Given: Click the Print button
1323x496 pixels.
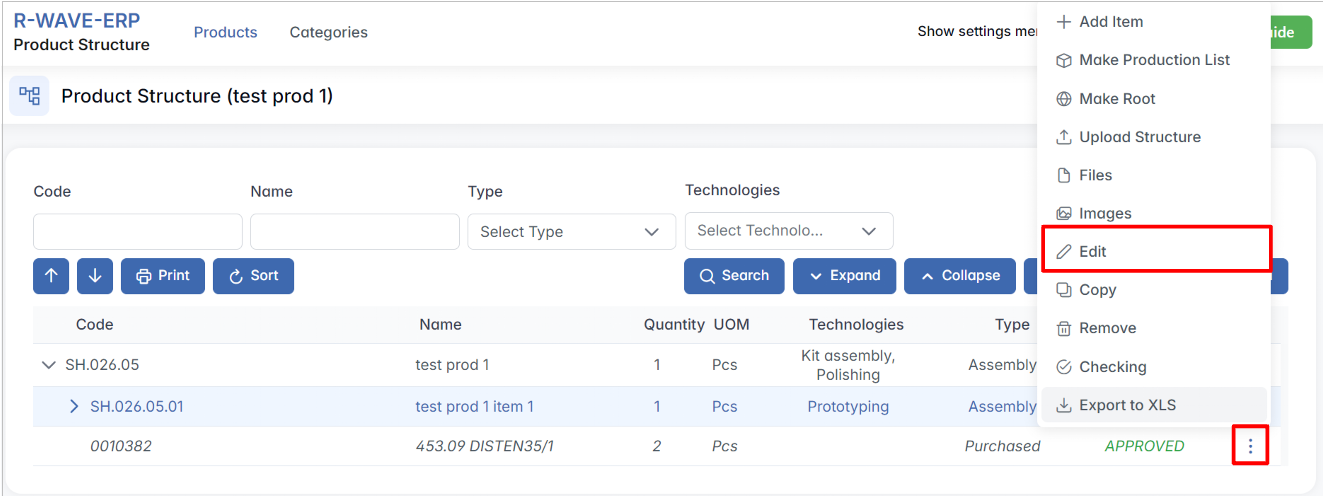Looking at the screenshot, I should point(163,276).
